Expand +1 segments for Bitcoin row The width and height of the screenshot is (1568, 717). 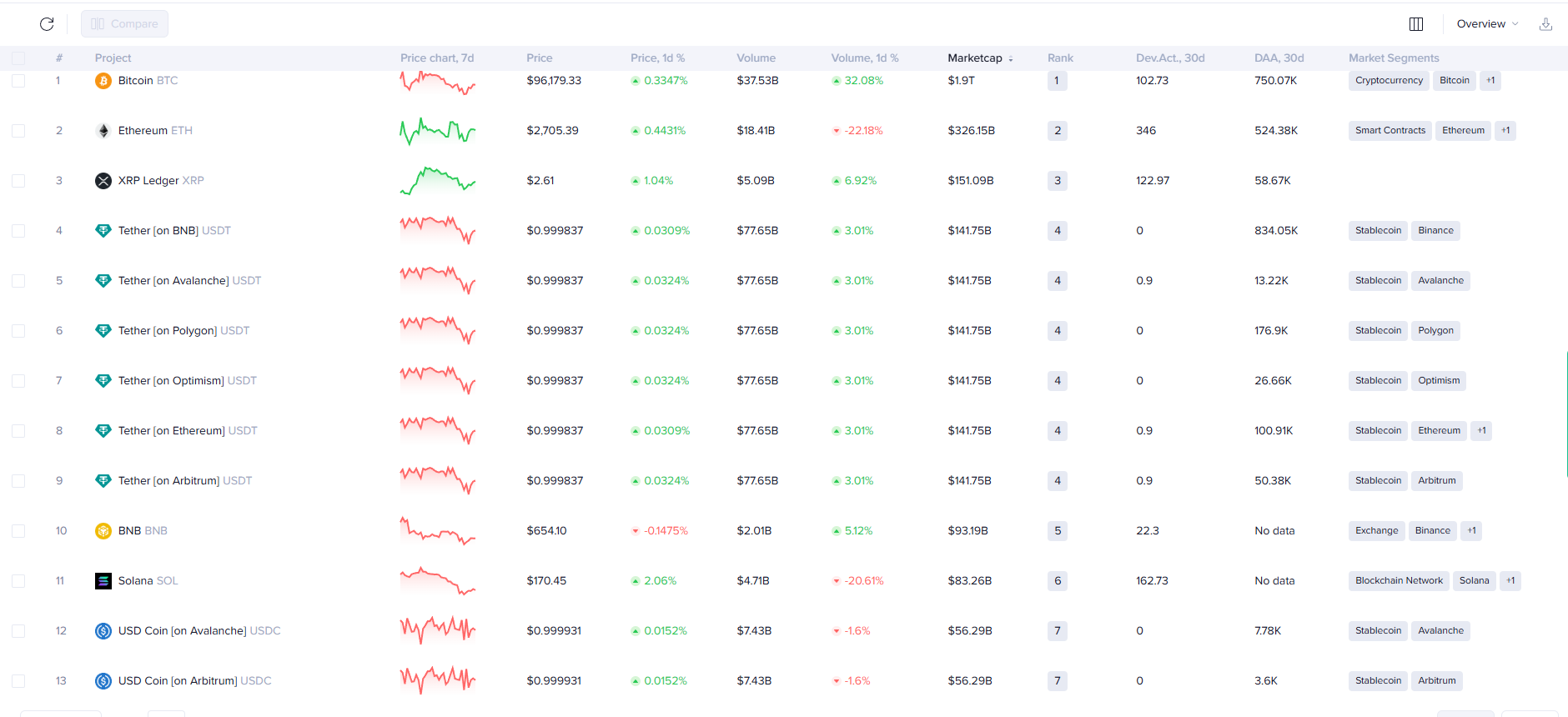[x=1490, y=81]
